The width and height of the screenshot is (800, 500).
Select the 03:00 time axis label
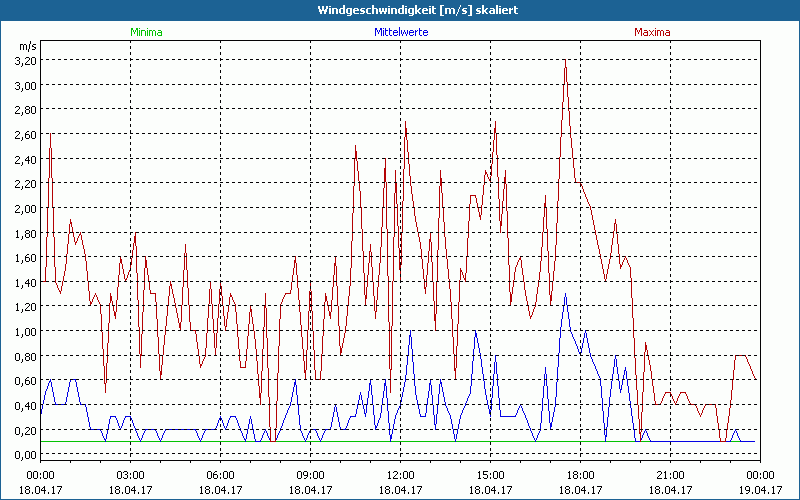pos(130,475)
